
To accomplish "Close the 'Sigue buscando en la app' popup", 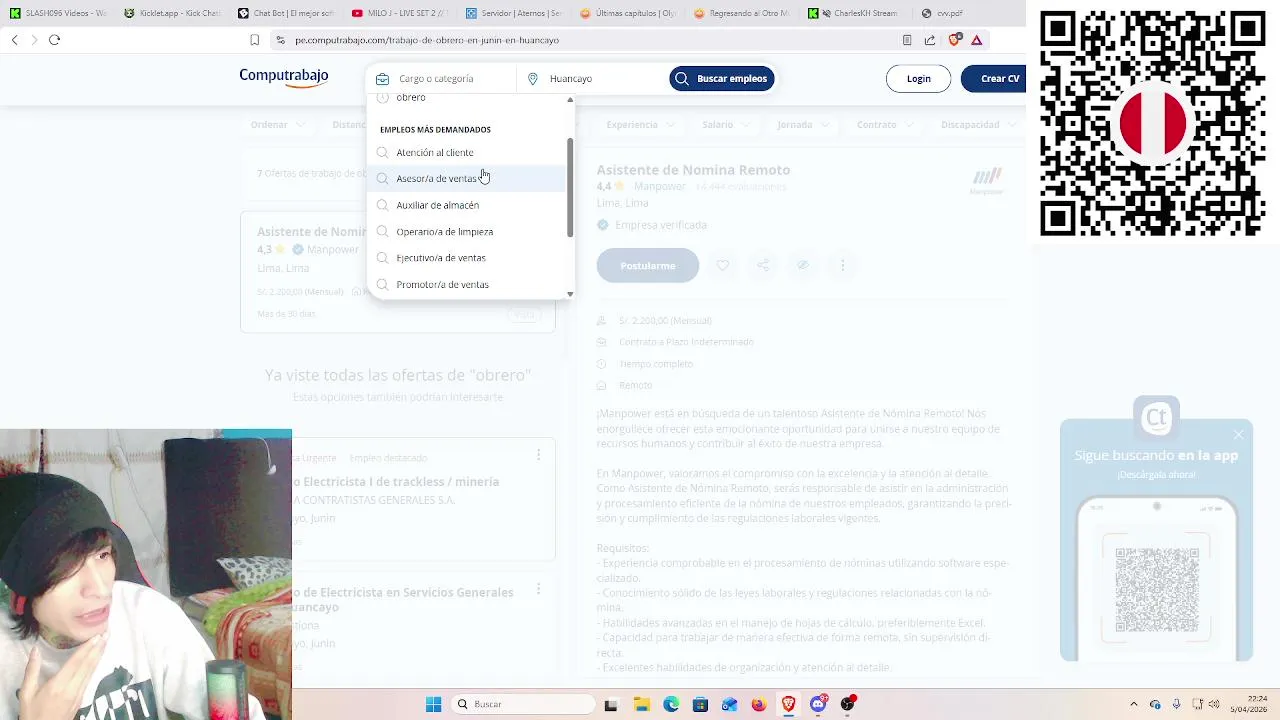I will point(1238,434).
